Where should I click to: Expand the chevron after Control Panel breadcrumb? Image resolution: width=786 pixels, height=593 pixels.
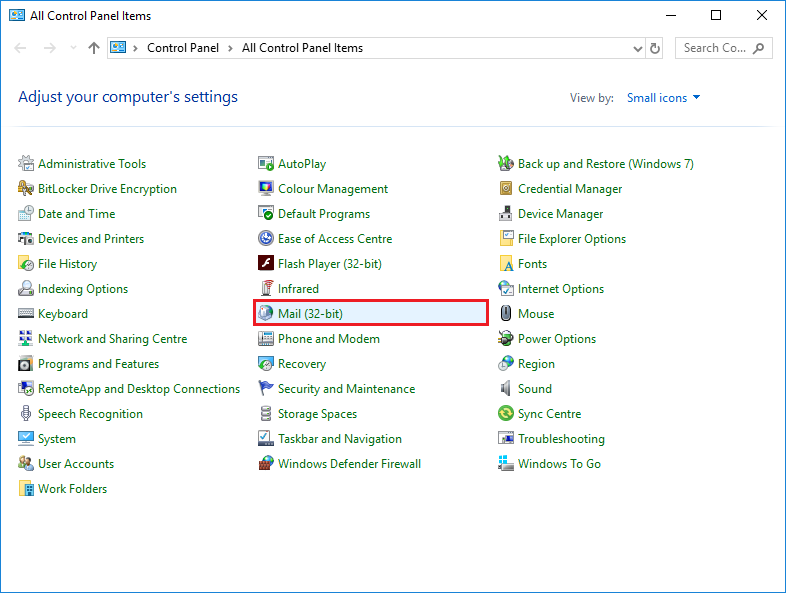tap(230, 49)
